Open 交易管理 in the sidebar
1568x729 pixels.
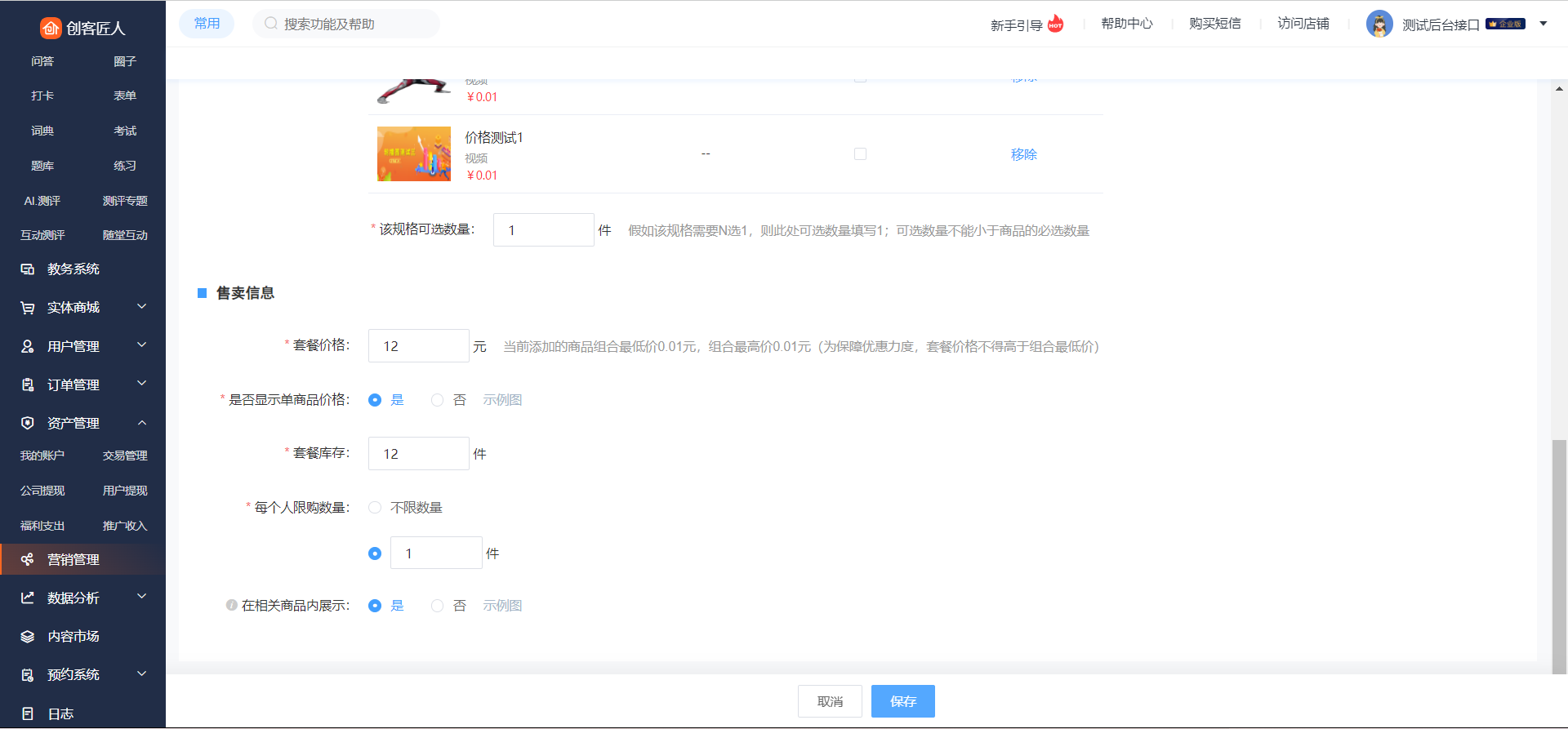point(125,456)
